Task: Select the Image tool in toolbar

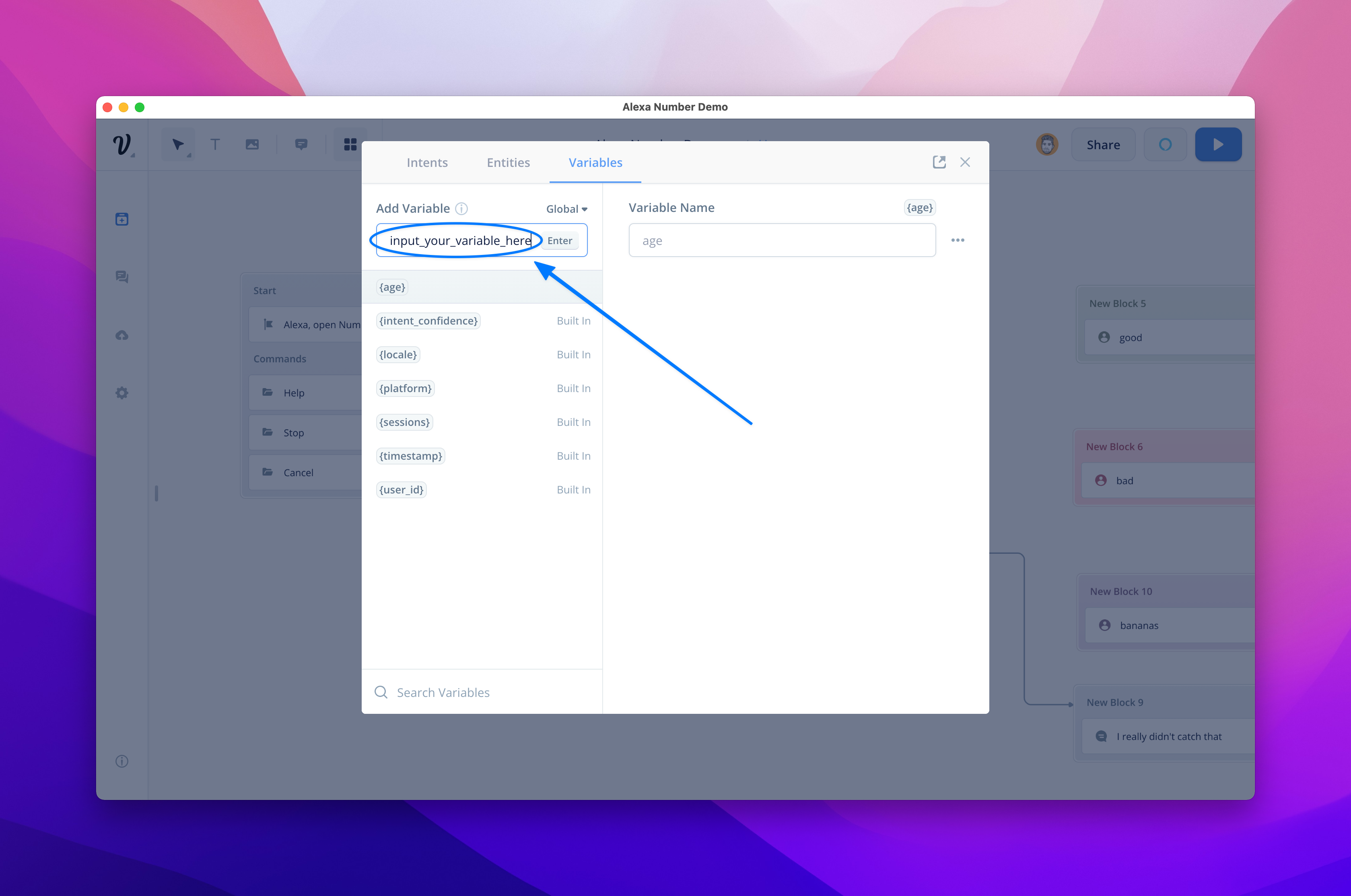Action: tap(252, 144)
